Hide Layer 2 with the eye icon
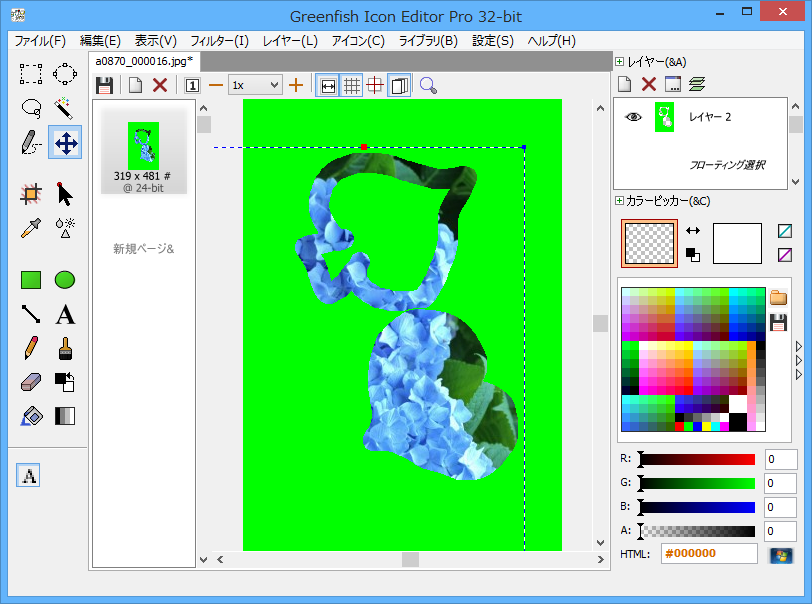Viewport: 812px width, 604px height. (x=633, y=117)
